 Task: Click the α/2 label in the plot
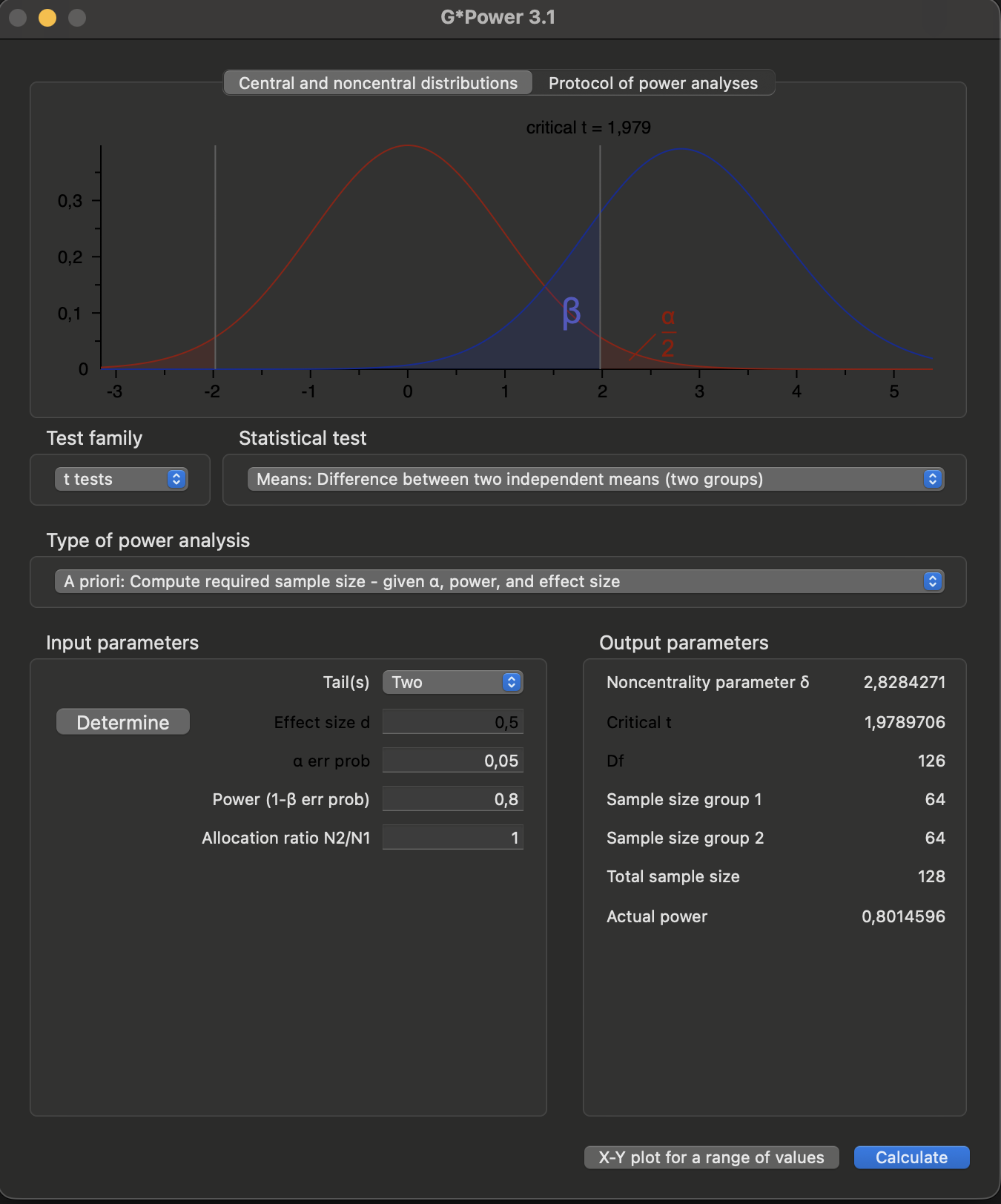[668, 333]
